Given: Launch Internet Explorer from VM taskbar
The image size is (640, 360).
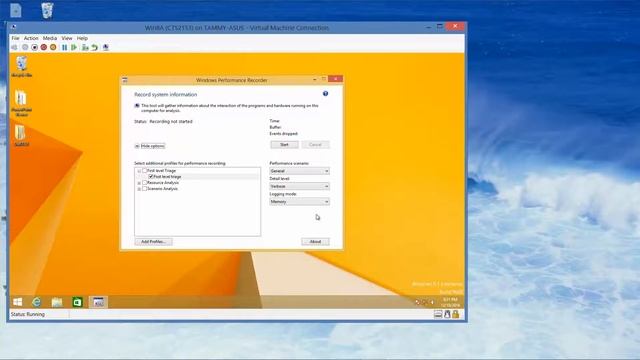Looking at the screenshot, I should (37, 302).
